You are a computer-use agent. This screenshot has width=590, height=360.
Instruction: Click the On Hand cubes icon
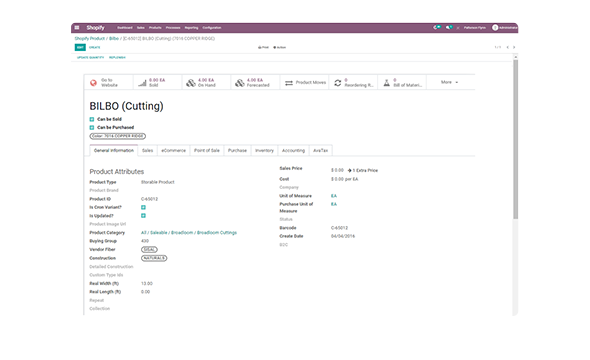191,83
